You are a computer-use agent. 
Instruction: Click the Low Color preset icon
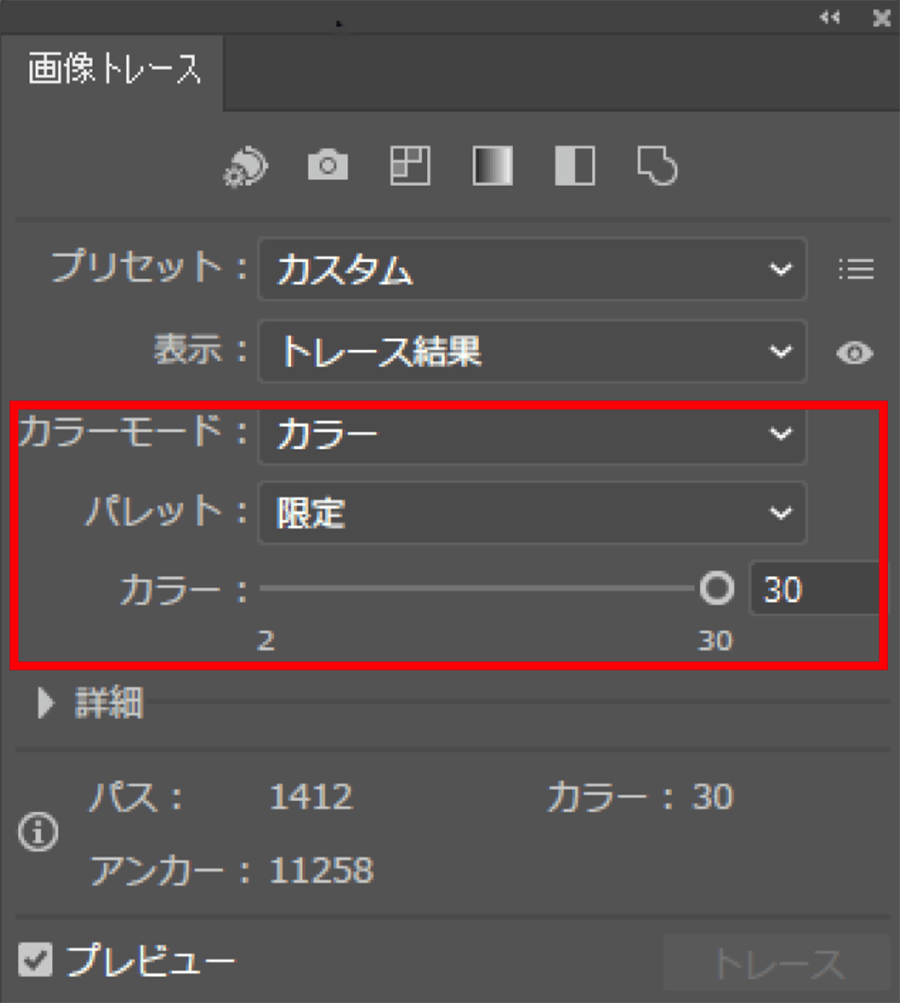[x=410, y=166]
